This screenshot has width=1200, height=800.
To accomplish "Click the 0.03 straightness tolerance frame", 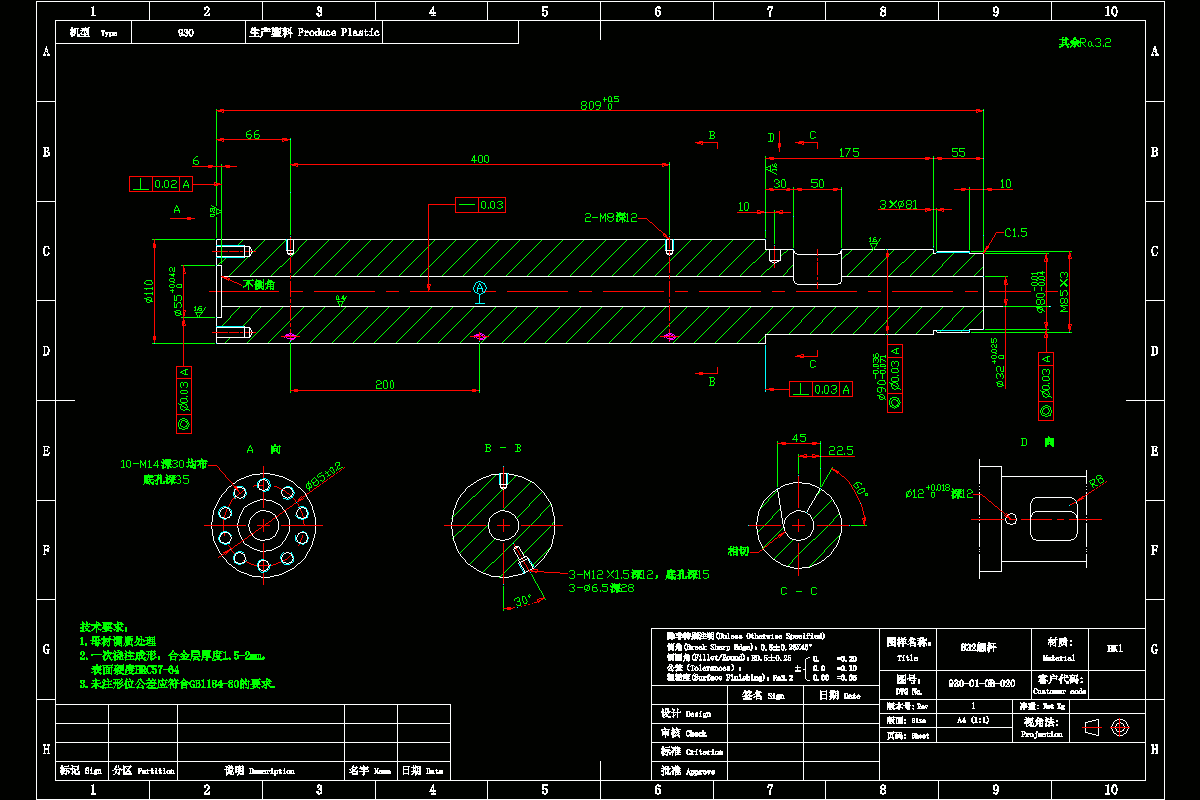I will [480, 205].
